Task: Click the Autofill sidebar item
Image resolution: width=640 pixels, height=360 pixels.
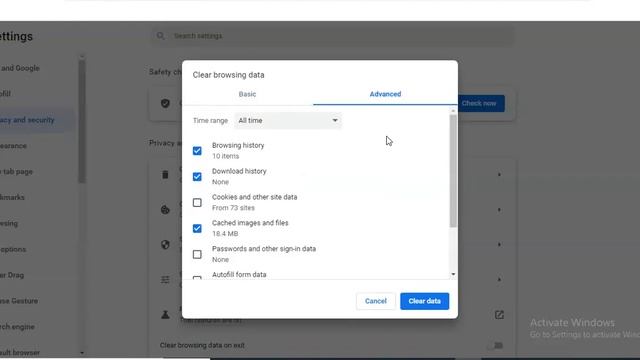Action: click(x=6, y=94)
